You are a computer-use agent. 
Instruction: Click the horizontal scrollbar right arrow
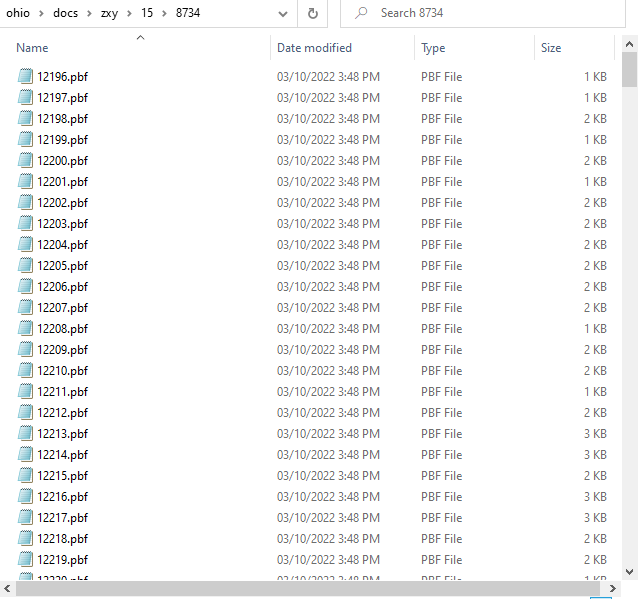(x=613, y=588)
